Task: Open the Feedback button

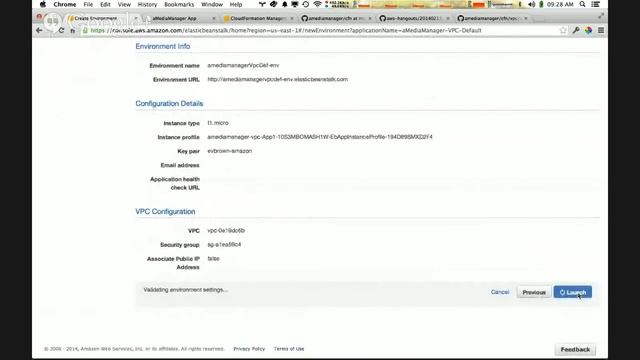Action: tap(575, 349)
